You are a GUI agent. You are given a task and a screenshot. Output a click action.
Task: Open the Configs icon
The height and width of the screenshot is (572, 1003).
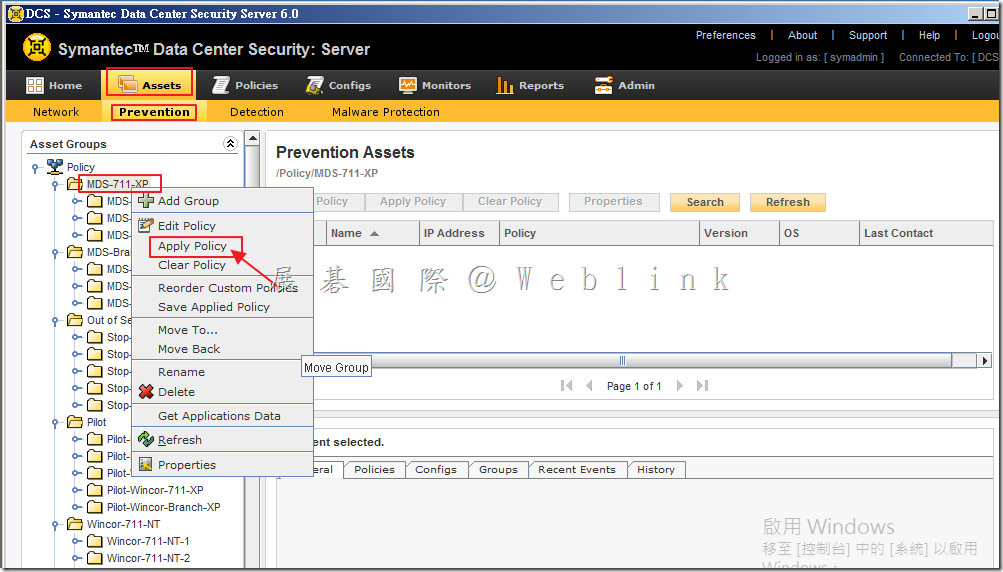coord(315,85)
